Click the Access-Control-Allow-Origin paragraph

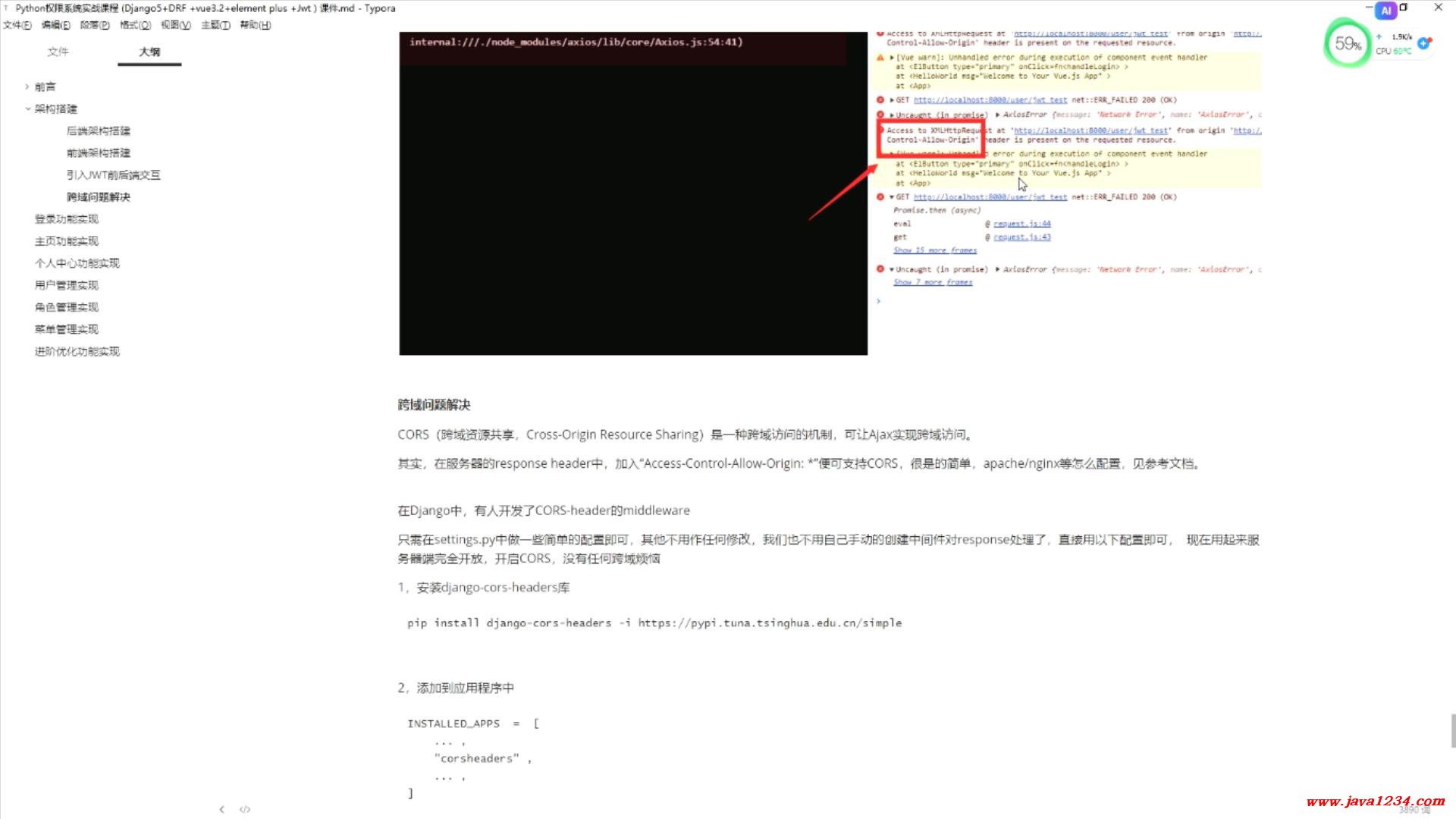pos(800,463)
